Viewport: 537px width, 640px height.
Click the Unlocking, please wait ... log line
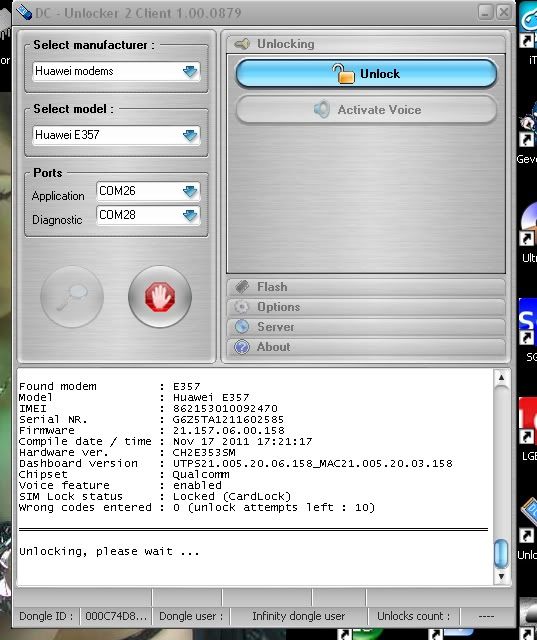pos(109,551)
